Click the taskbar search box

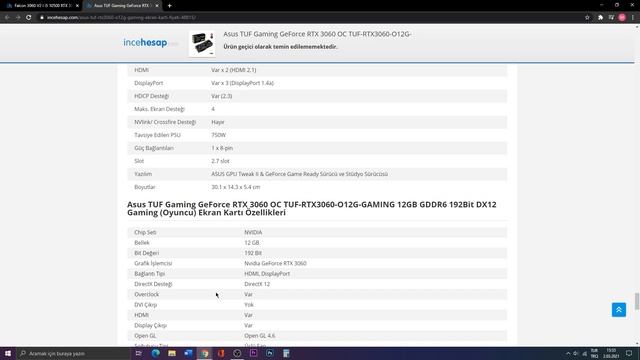(x=73, y=353)
